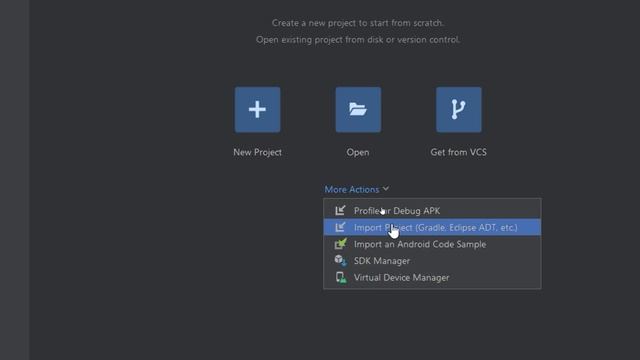
Task: Click the Get from VCS branch icon
Action: click(458, 109)
